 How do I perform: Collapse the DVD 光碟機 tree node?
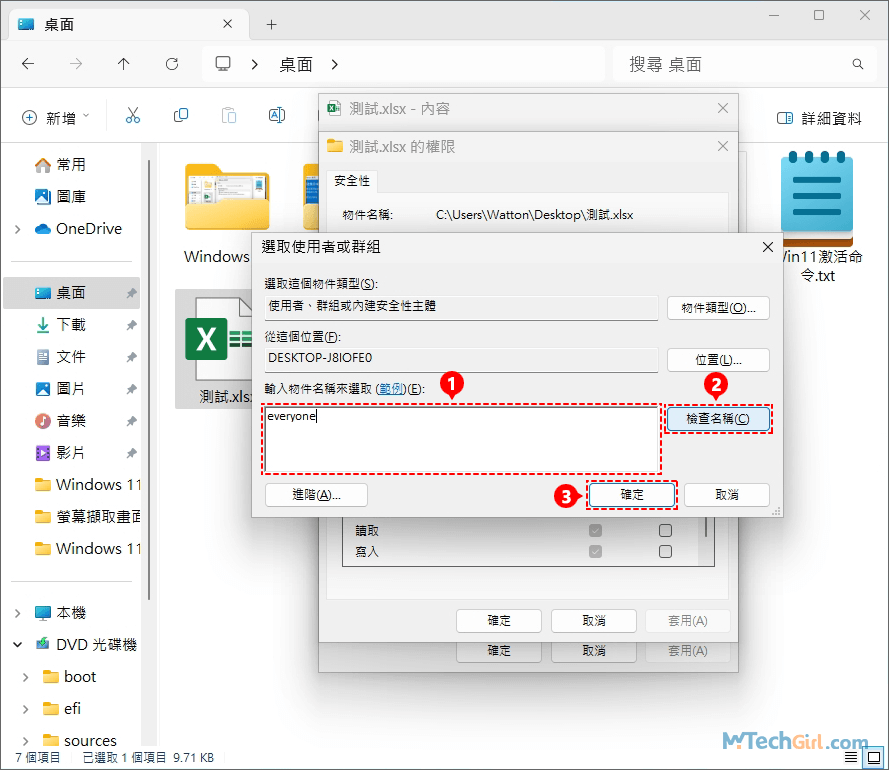18,645
